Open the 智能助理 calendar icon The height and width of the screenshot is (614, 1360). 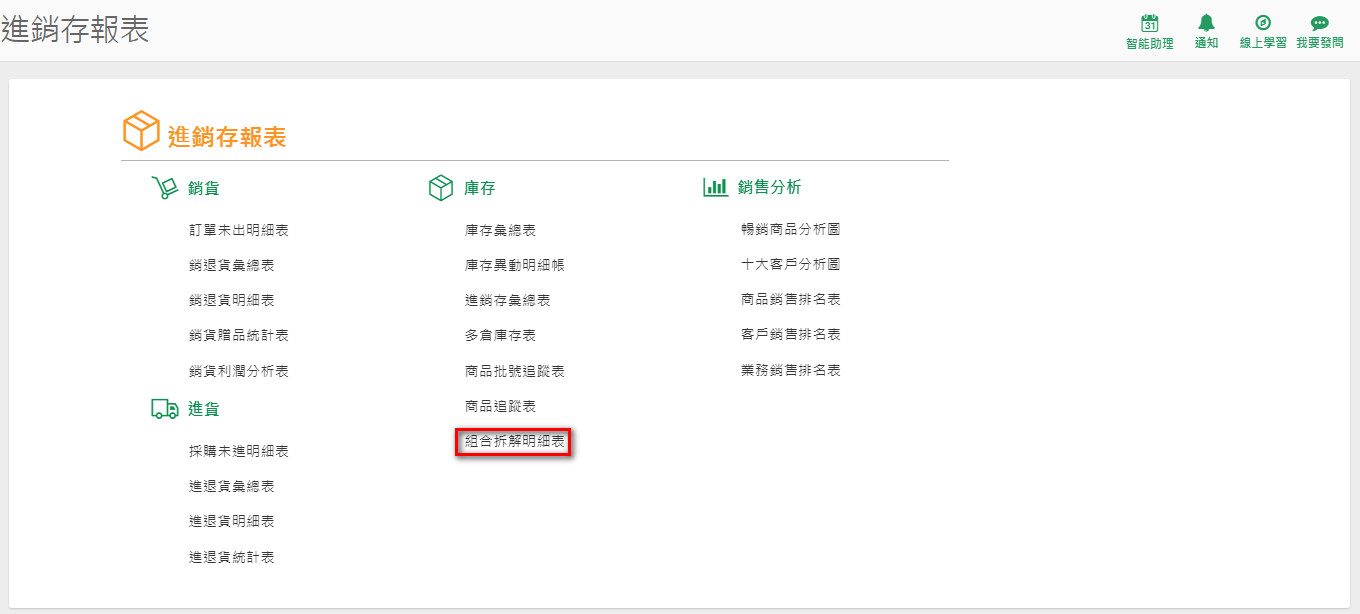tap(1150, 23)
